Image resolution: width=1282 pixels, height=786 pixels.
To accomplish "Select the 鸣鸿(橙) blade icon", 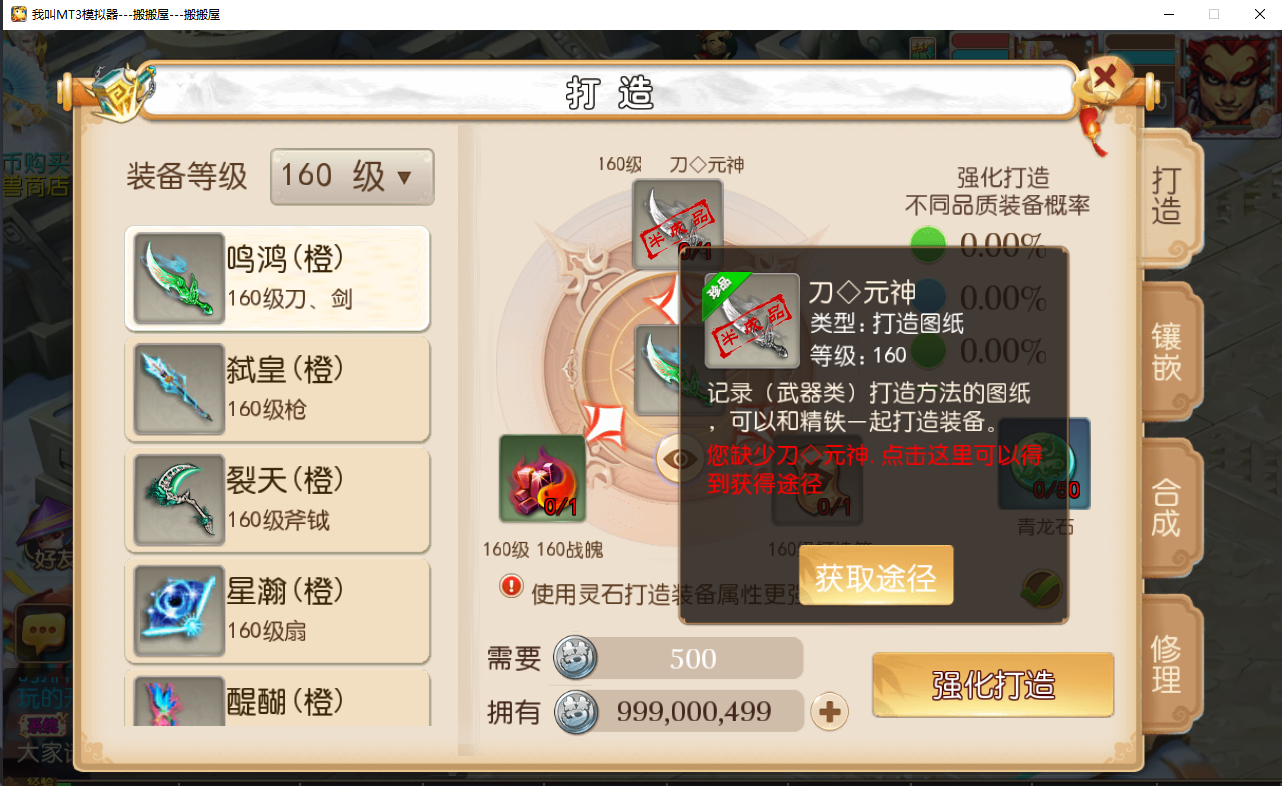I will (x=179, y=278).
